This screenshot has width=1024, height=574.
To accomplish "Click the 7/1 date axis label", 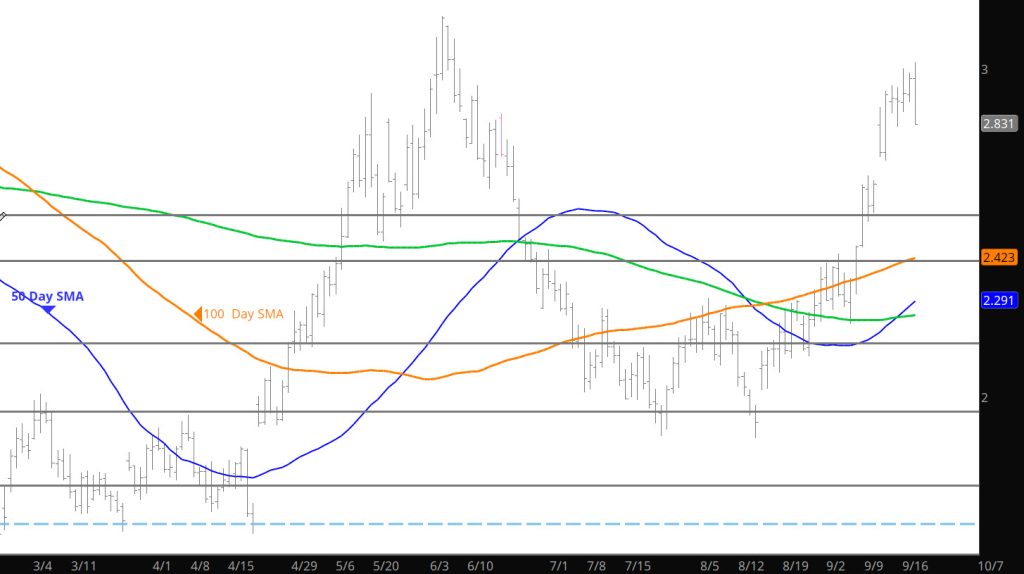I will pos(559,566).
